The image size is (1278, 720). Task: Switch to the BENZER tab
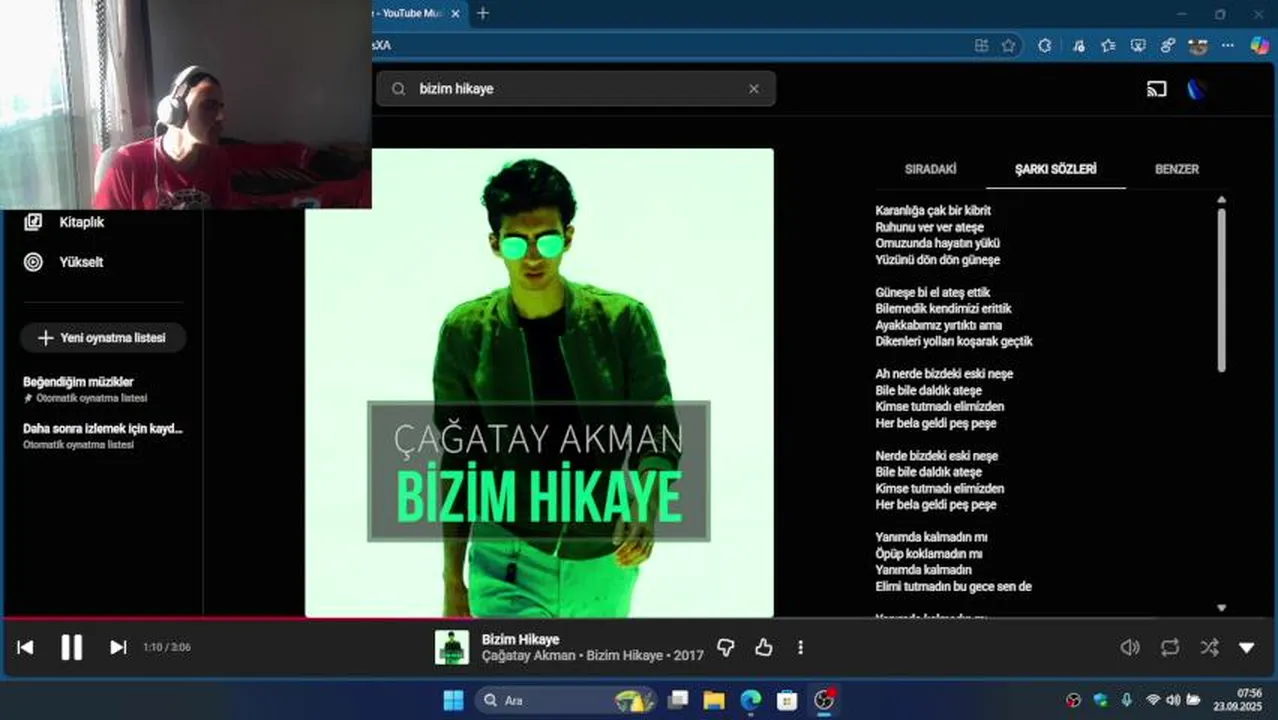[x=1176, y=169]
